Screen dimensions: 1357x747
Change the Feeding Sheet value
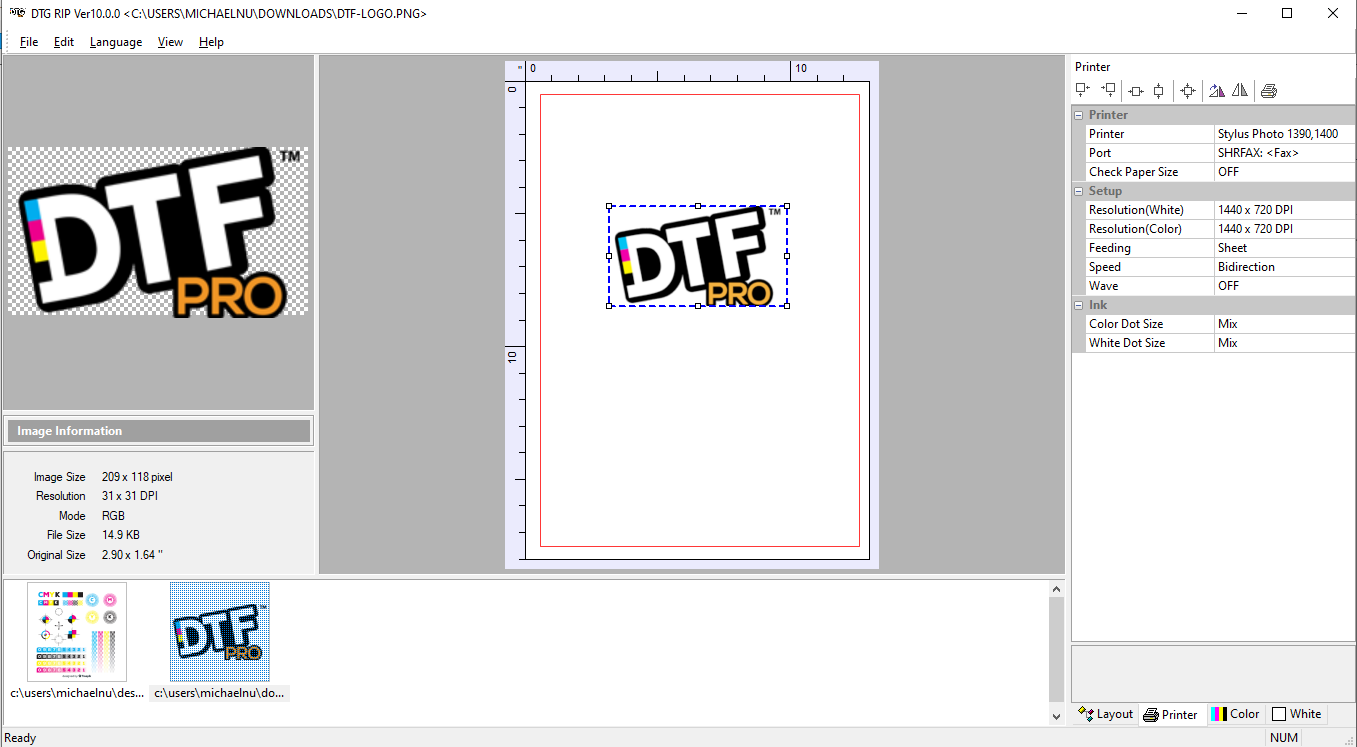[1284, 248]
